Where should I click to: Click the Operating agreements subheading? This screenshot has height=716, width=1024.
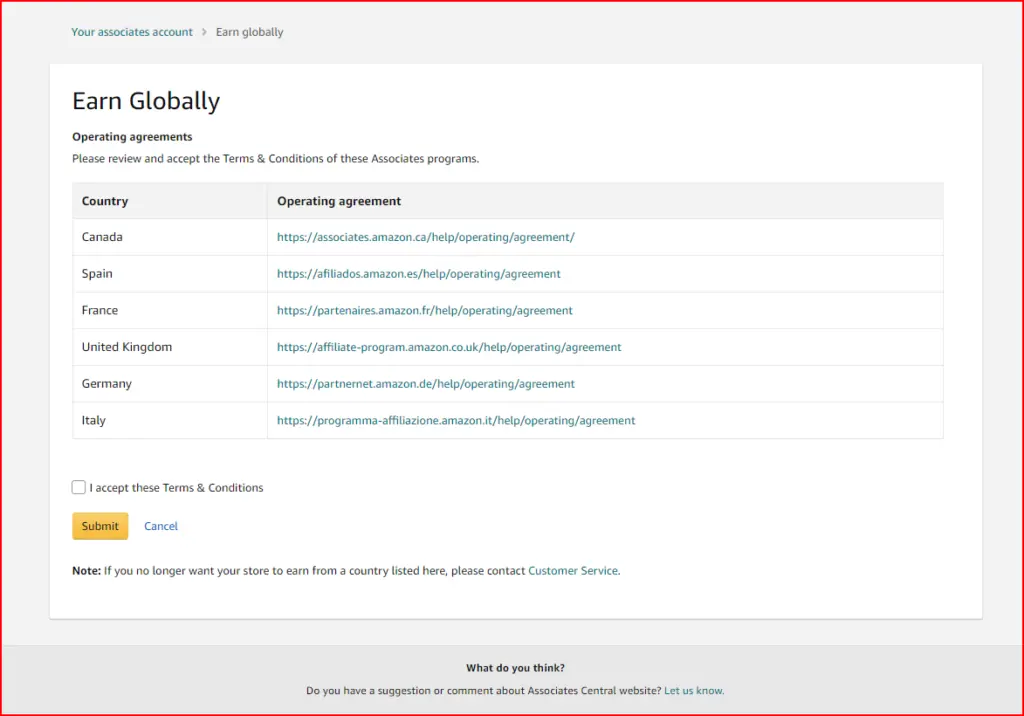tap(132, 137)
